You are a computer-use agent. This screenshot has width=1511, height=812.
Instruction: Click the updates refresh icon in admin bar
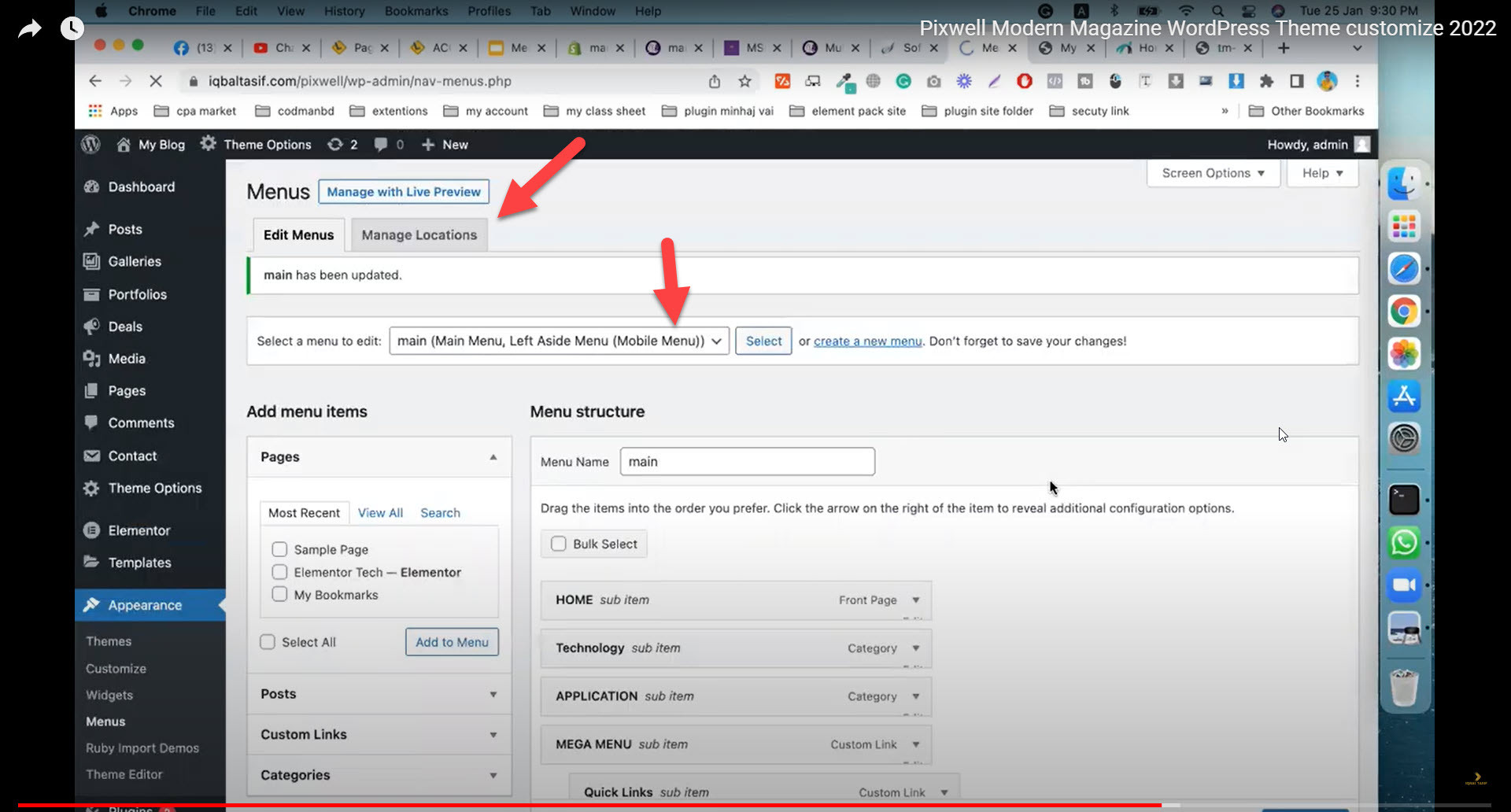pos(335,145)
